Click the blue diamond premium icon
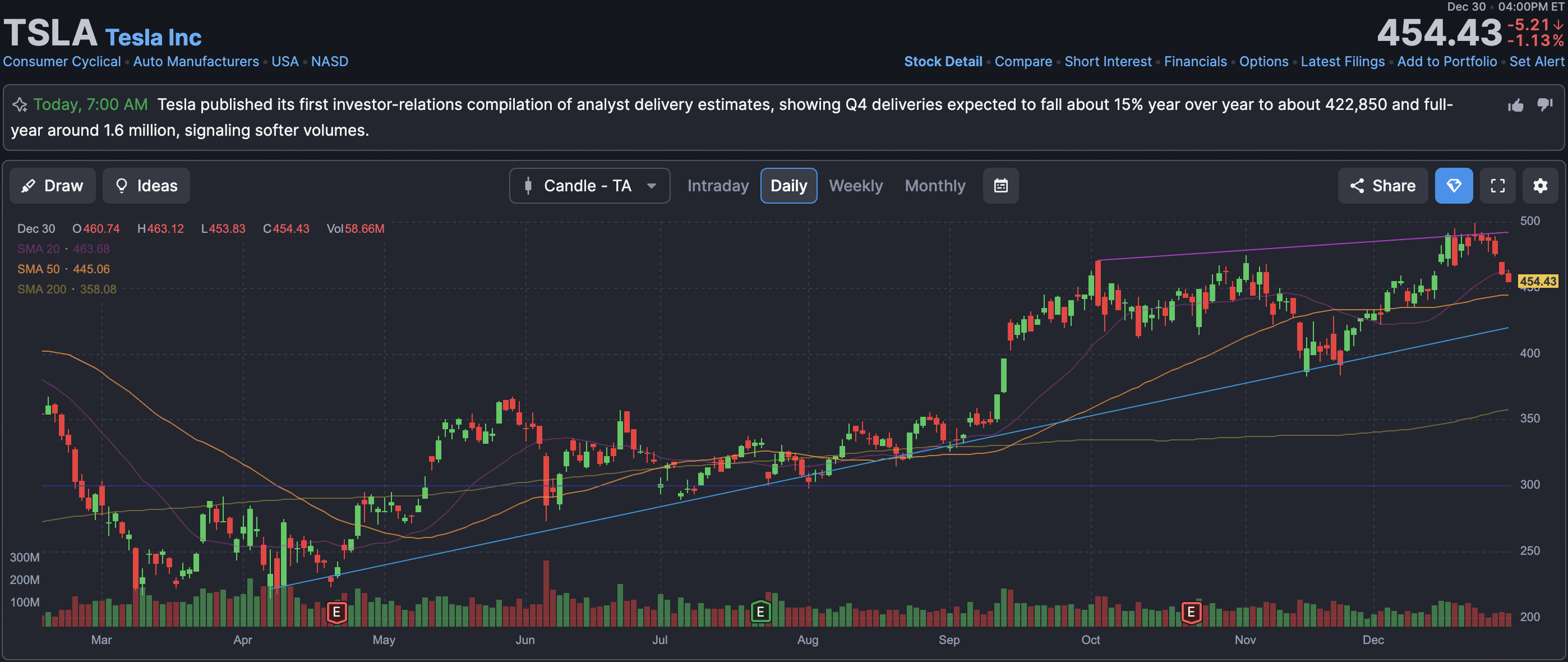The height and width of the screenshot is (662, 1568). click(x=1453, y=186)
